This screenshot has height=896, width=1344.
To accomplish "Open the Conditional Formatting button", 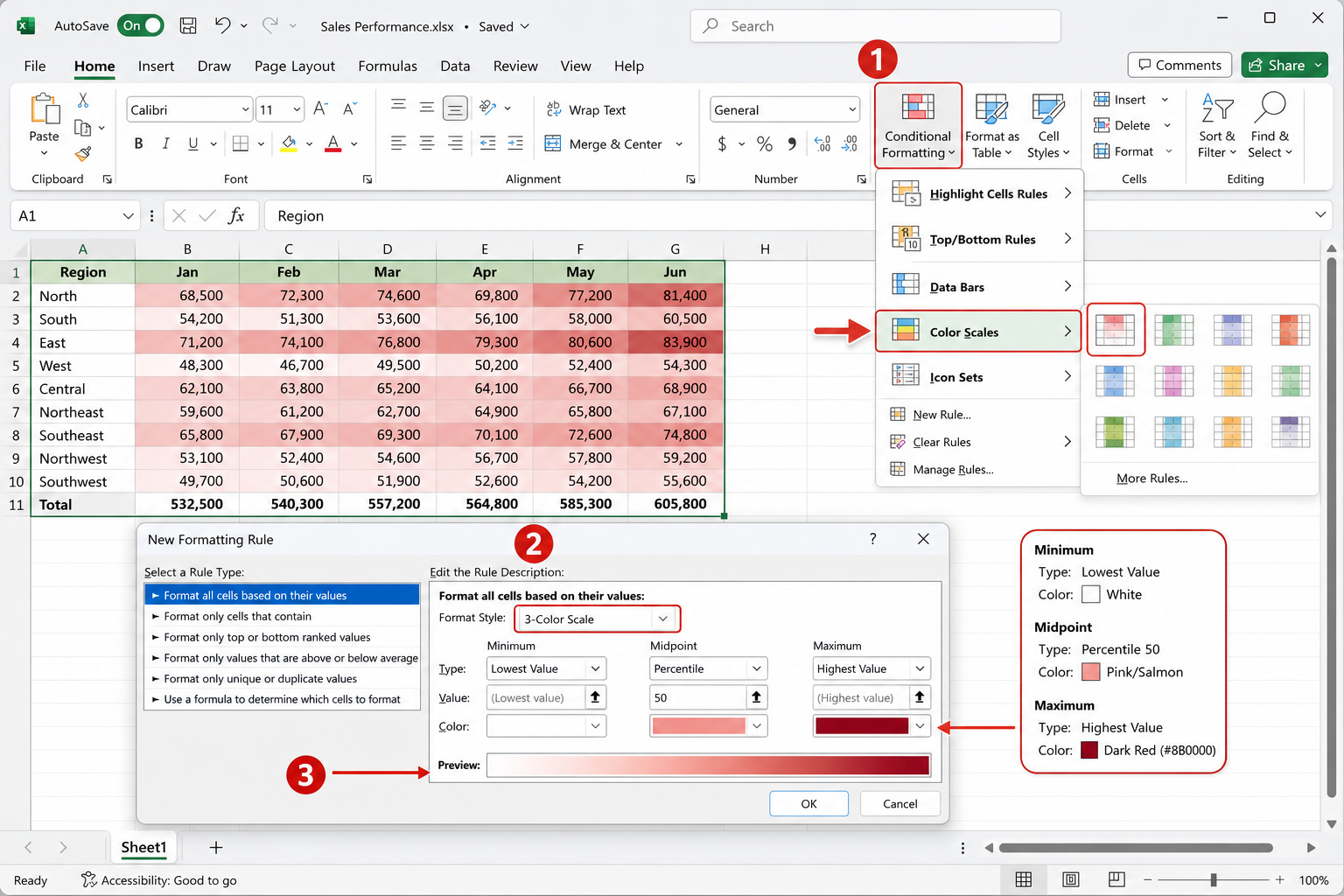I will tap(917, 125).
